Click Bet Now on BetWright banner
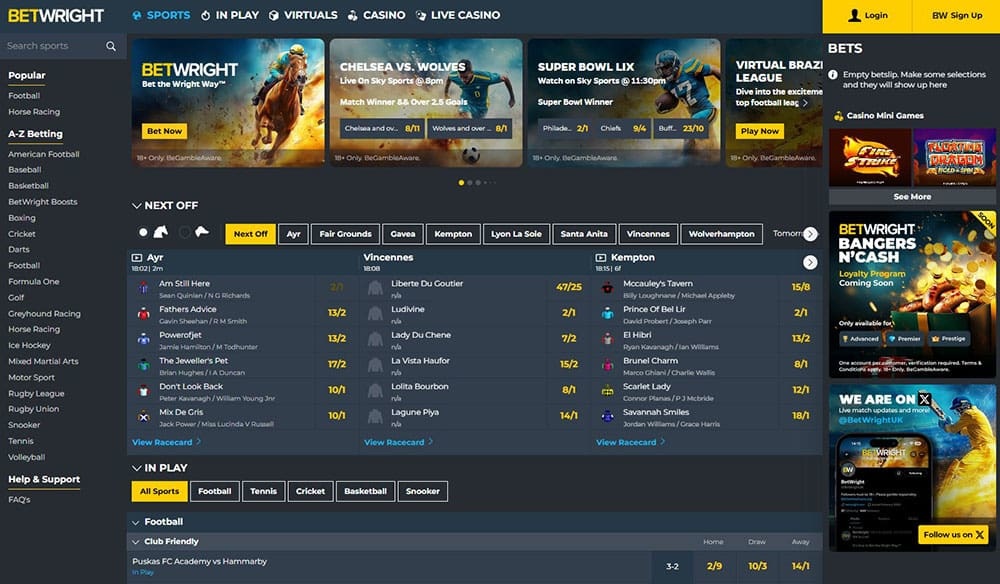Image resolution: width=1000 pixels, height=584 pixels. pos(165,131)
